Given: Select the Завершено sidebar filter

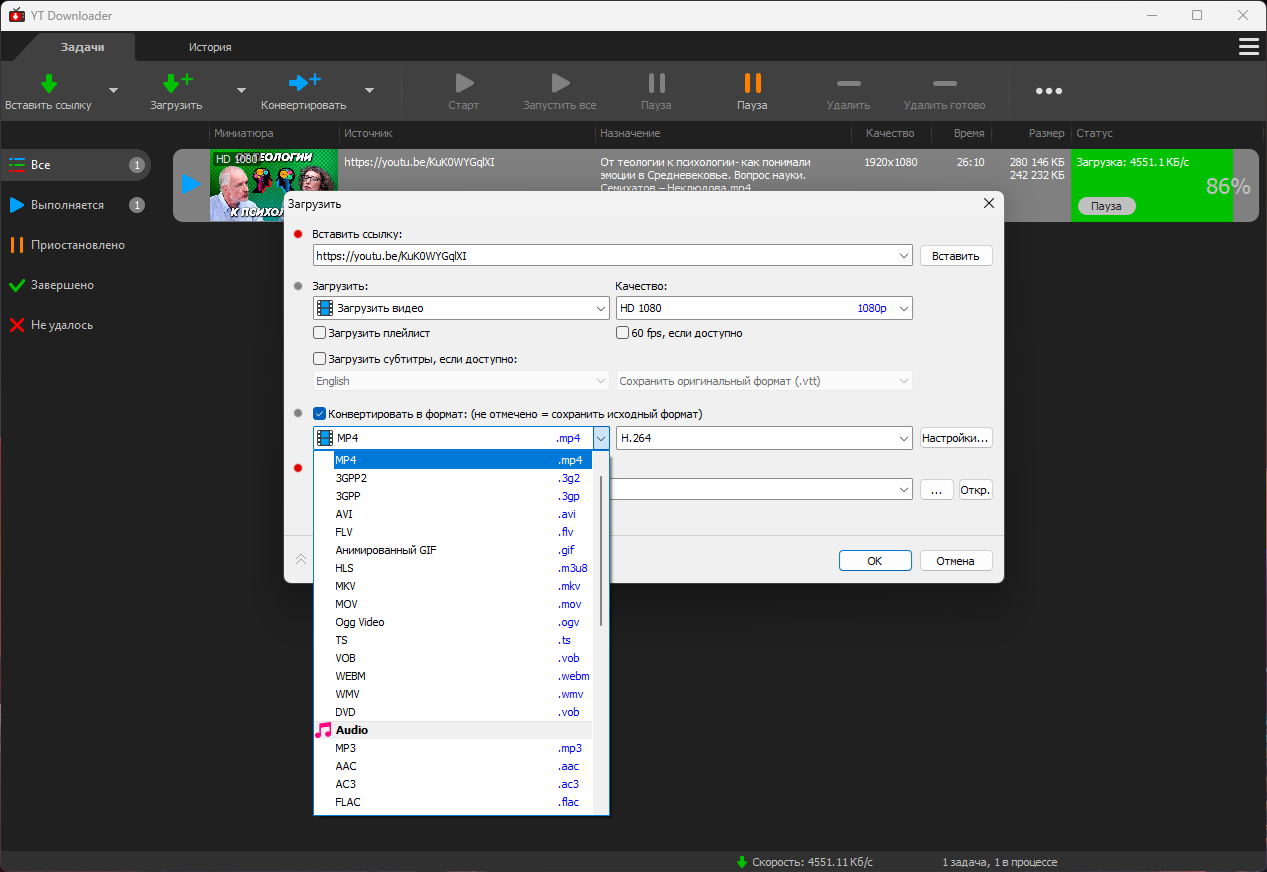Looking at the screenshot, I should pyautogui.click(x=76, y=285).
